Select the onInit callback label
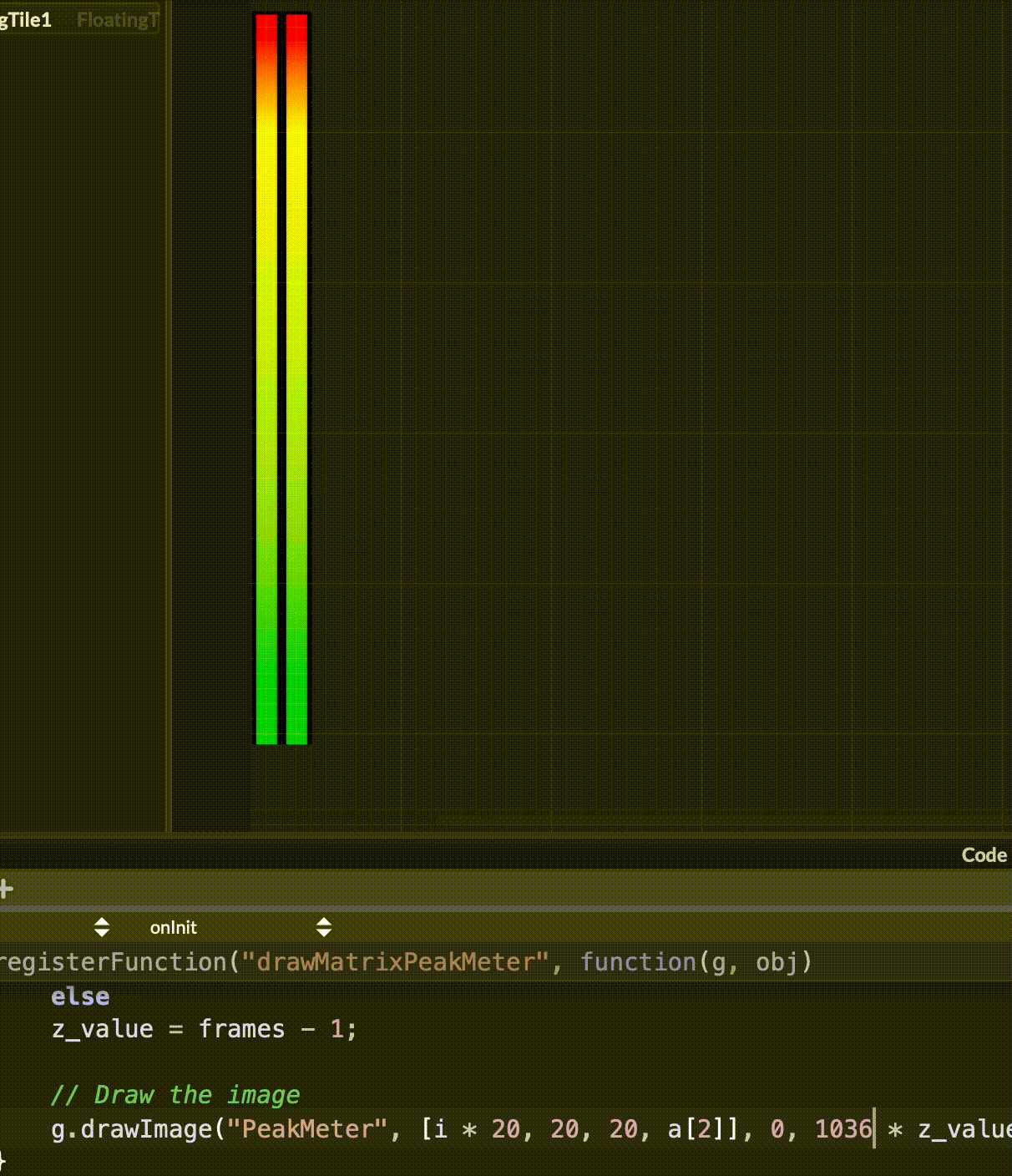This screenshot has height=1176, width=1012. click(x=173, y=928)
